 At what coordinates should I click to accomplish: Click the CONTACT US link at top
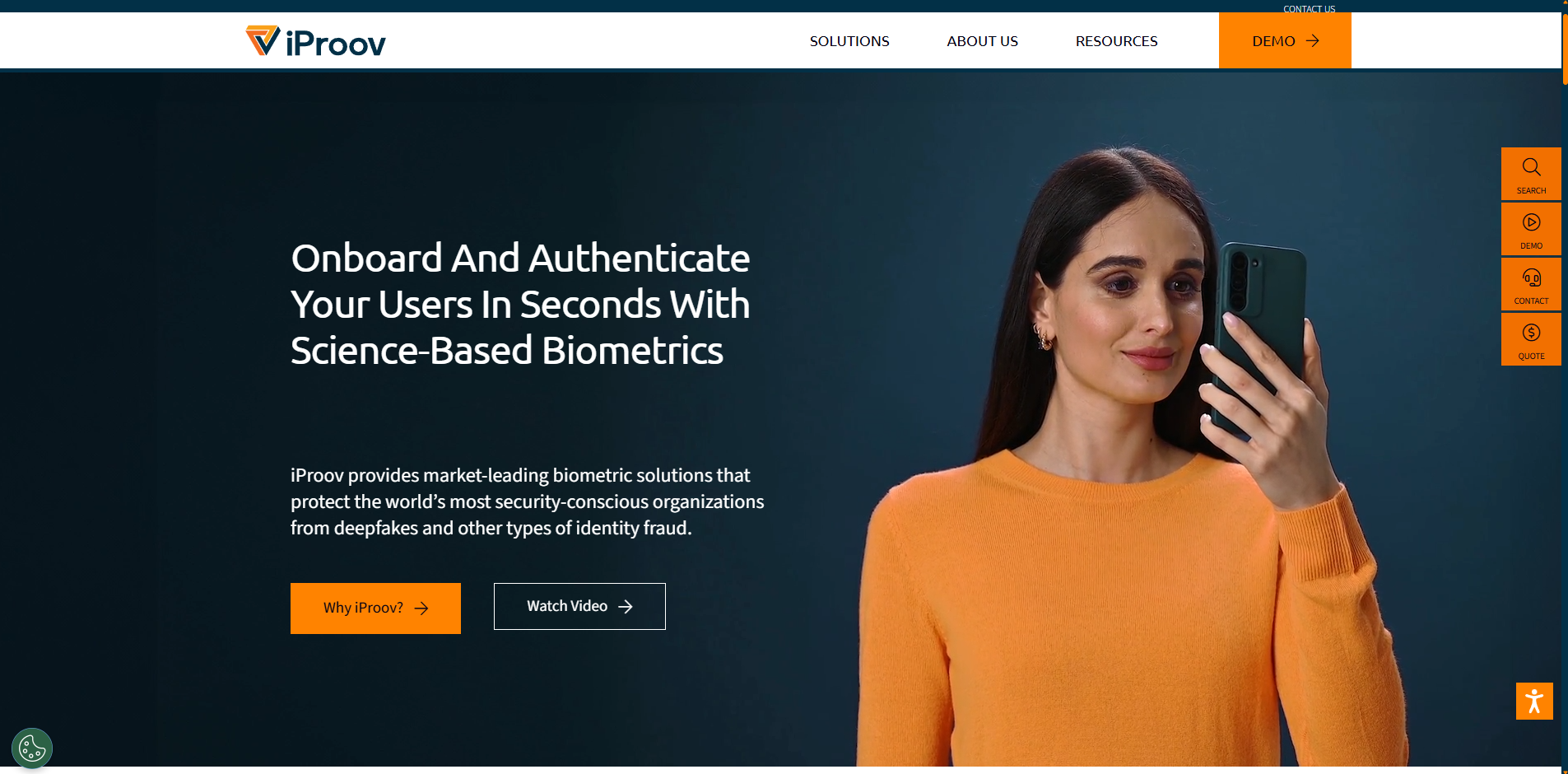coord(1309,9)
